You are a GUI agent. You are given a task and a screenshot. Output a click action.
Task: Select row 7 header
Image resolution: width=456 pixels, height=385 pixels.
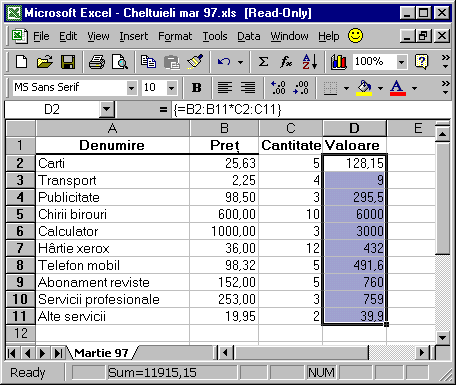click(x=20, y=248)
